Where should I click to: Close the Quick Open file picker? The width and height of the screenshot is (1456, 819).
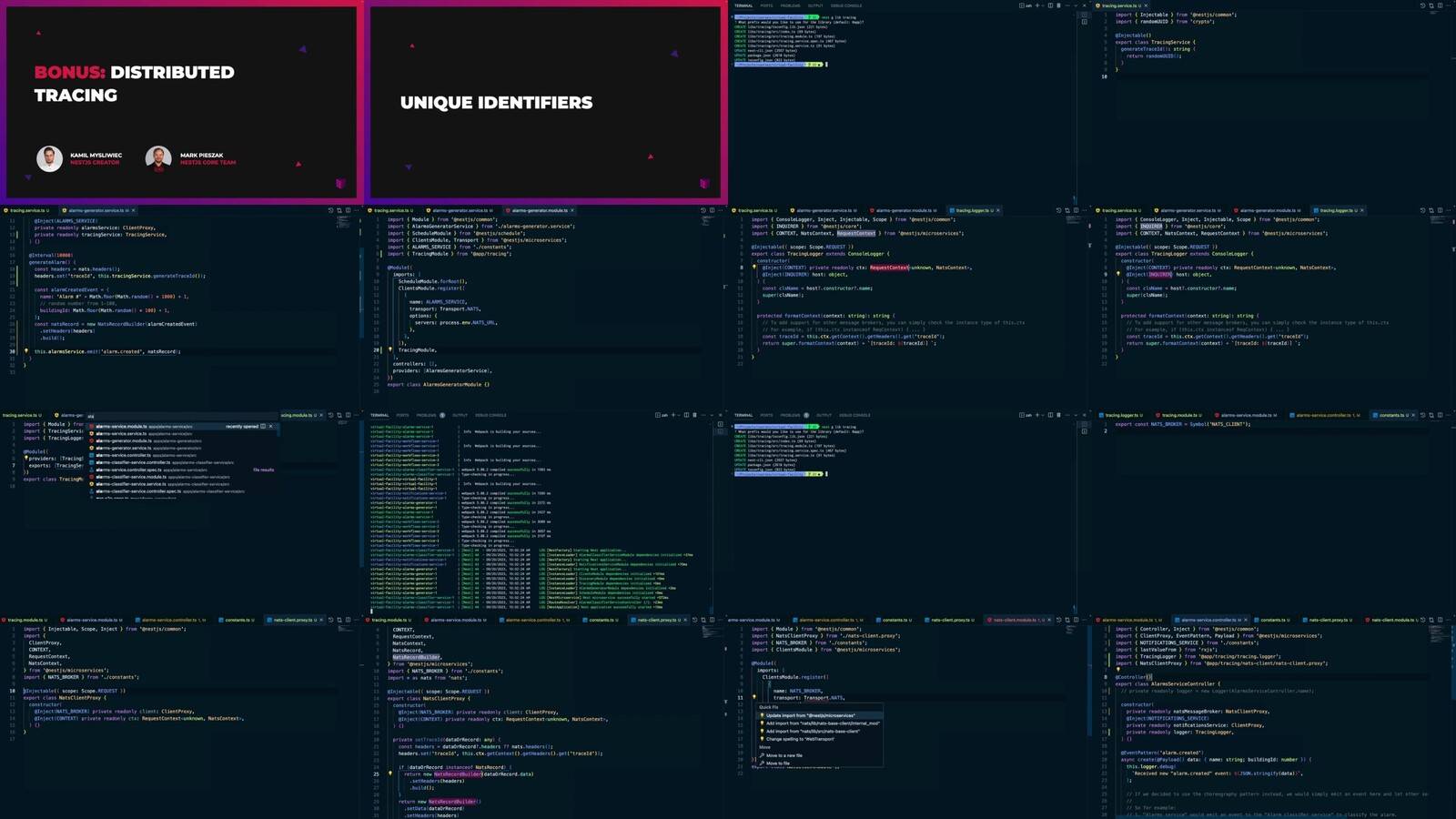click(270, 426)
